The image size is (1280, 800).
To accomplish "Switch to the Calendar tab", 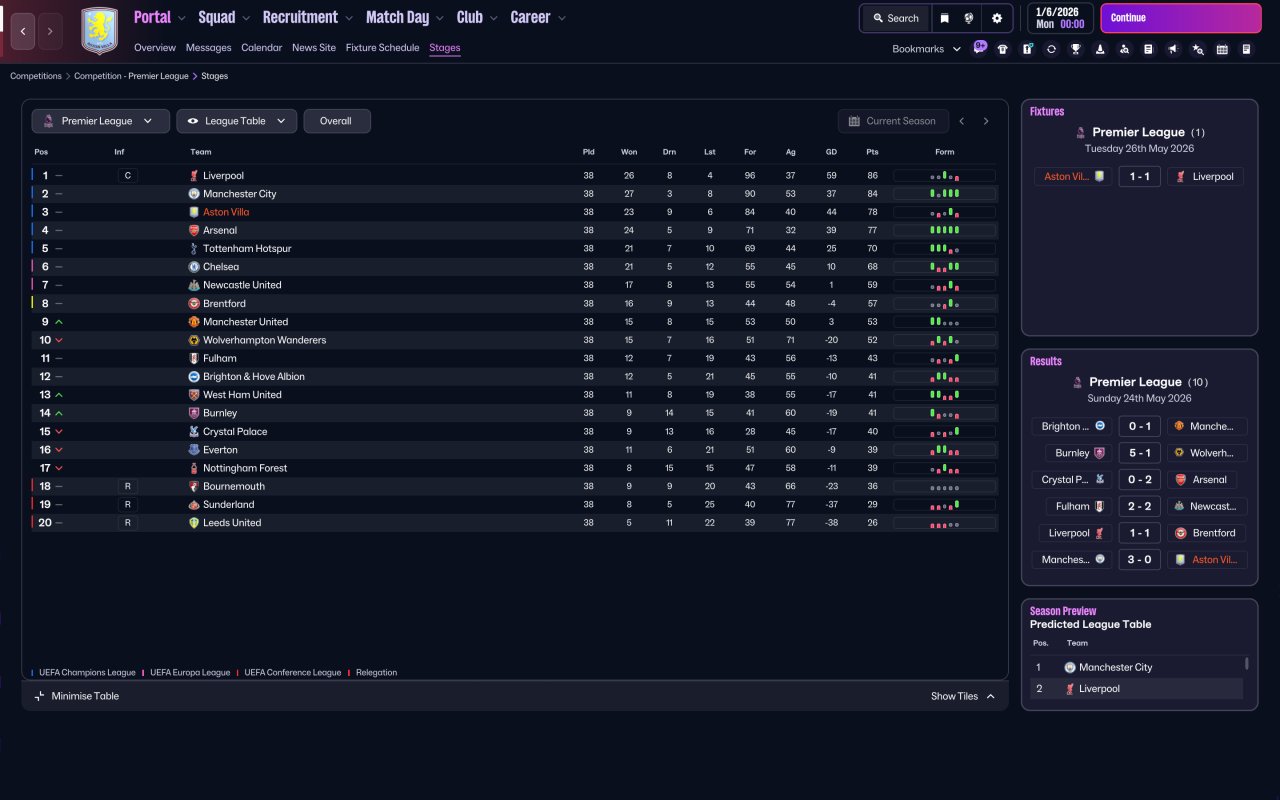I will pyautogui.click(x=262, y=48).
